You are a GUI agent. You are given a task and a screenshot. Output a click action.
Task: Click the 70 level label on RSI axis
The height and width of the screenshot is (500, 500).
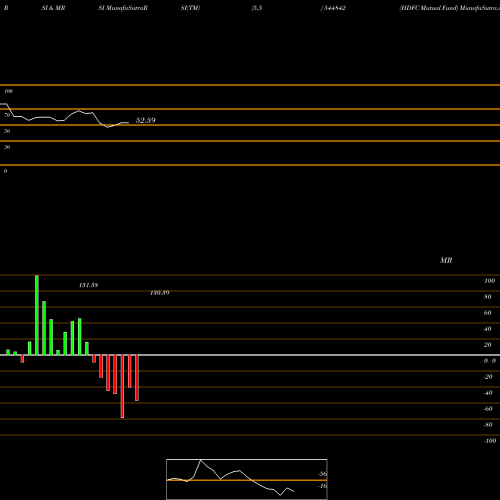point(7,115)
